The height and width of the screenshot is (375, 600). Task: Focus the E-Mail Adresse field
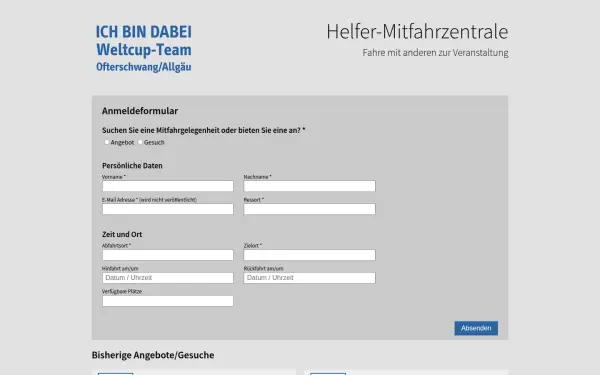coord(168,209)
